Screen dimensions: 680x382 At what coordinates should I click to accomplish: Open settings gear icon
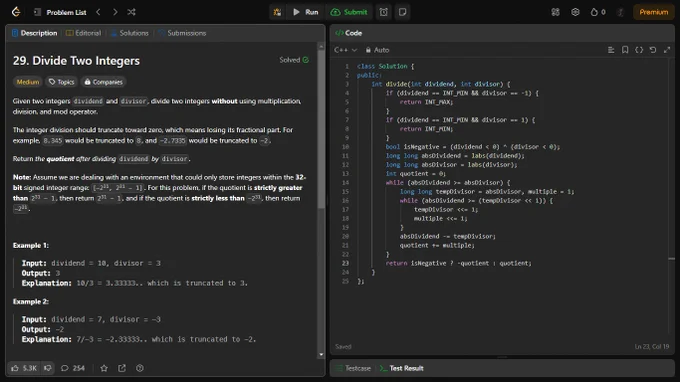575,12
